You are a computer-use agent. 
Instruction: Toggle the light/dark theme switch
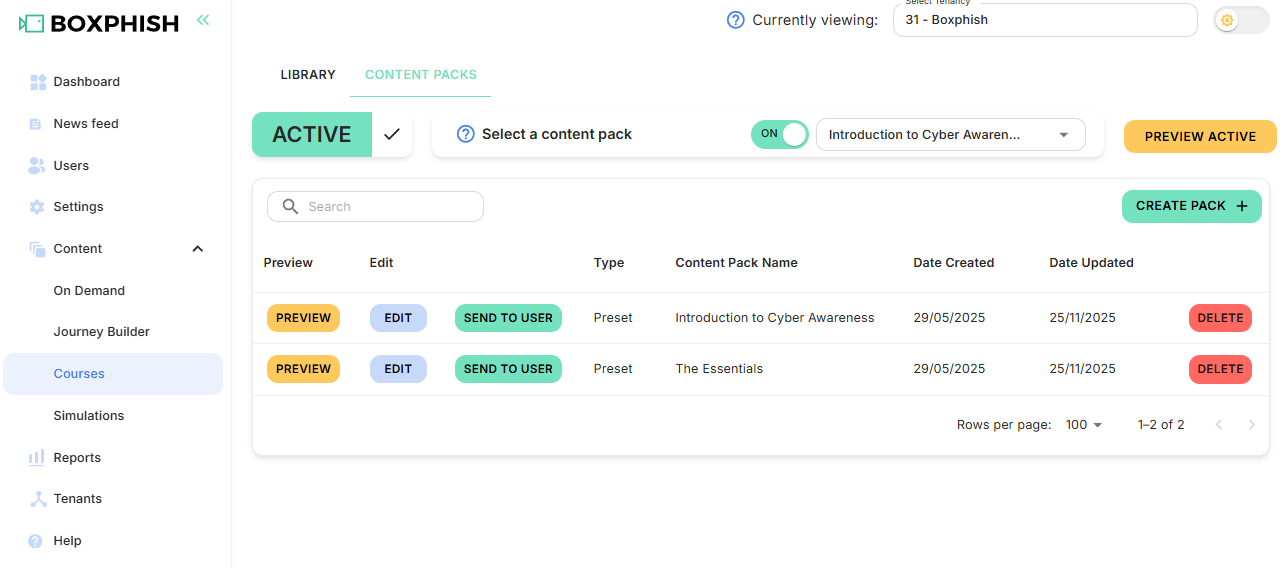coord(1240,20)
